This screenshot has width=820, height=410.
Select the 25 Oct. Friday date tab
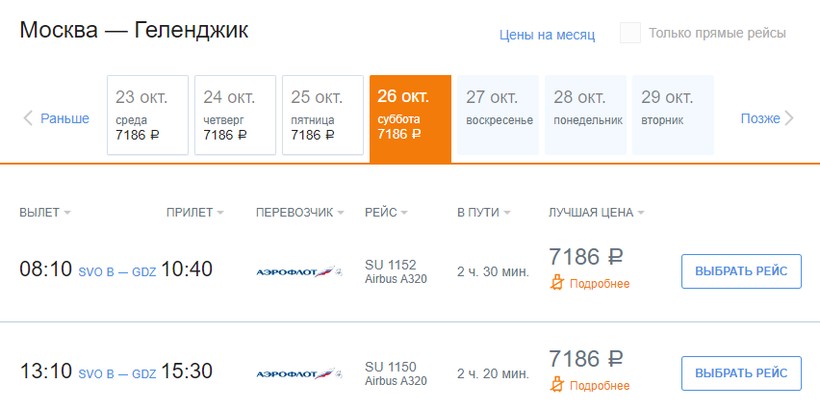point(322,115)
